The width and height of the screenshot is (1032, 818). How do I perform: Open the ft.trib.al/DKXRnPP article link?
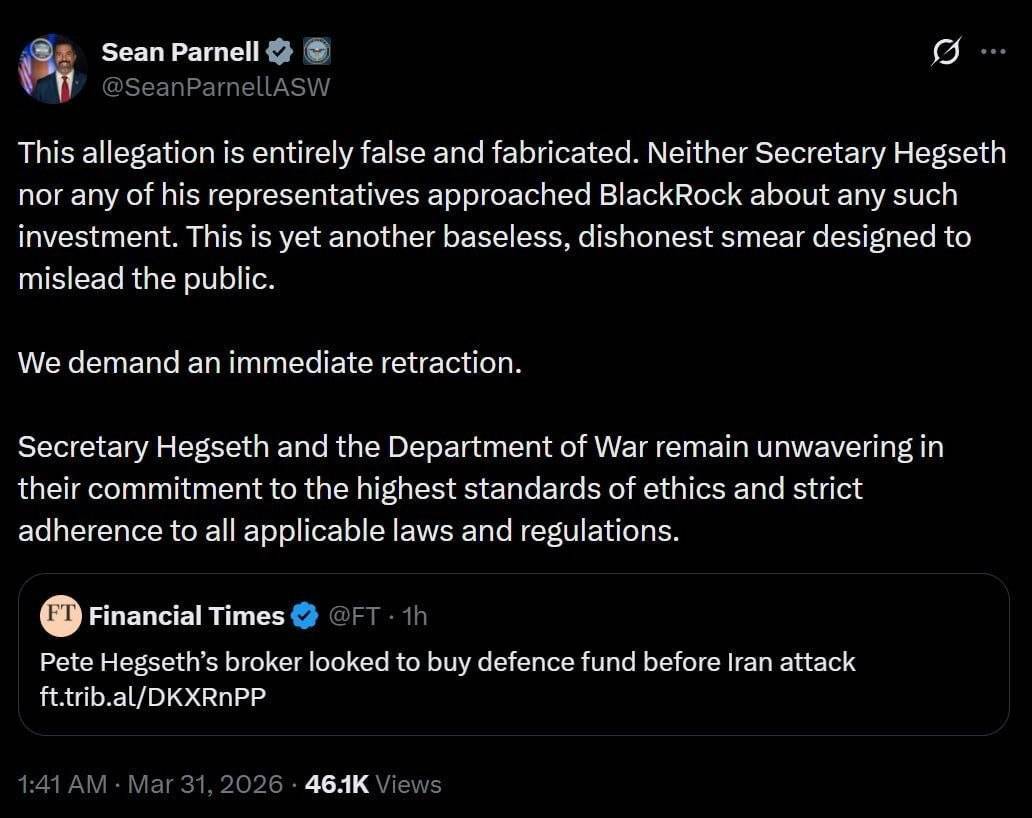click(x=153, y=698)
